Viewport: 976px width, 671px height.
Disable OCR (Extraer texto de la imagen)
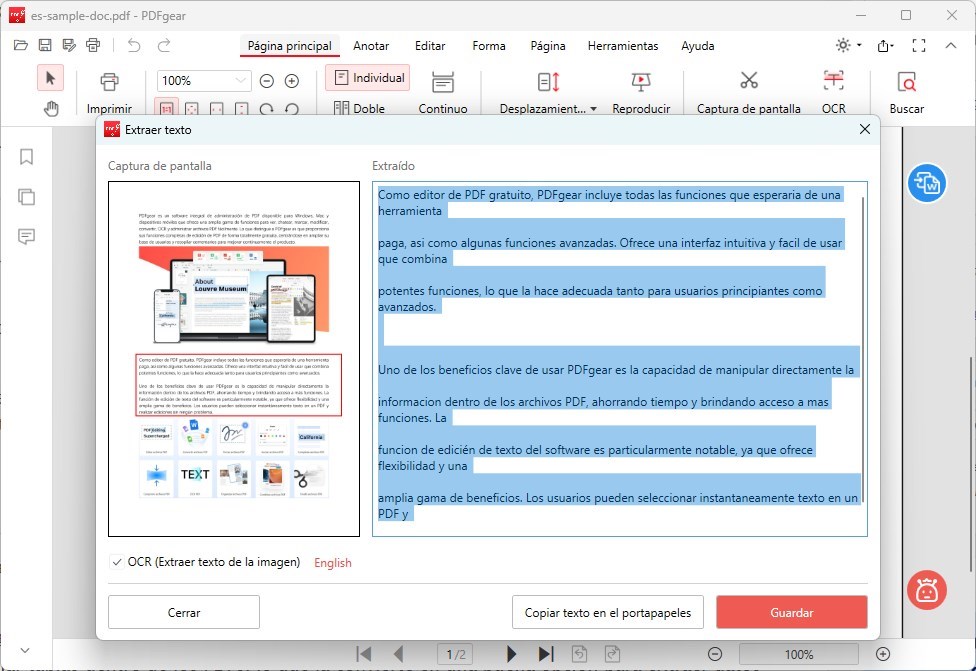point(117,562)
